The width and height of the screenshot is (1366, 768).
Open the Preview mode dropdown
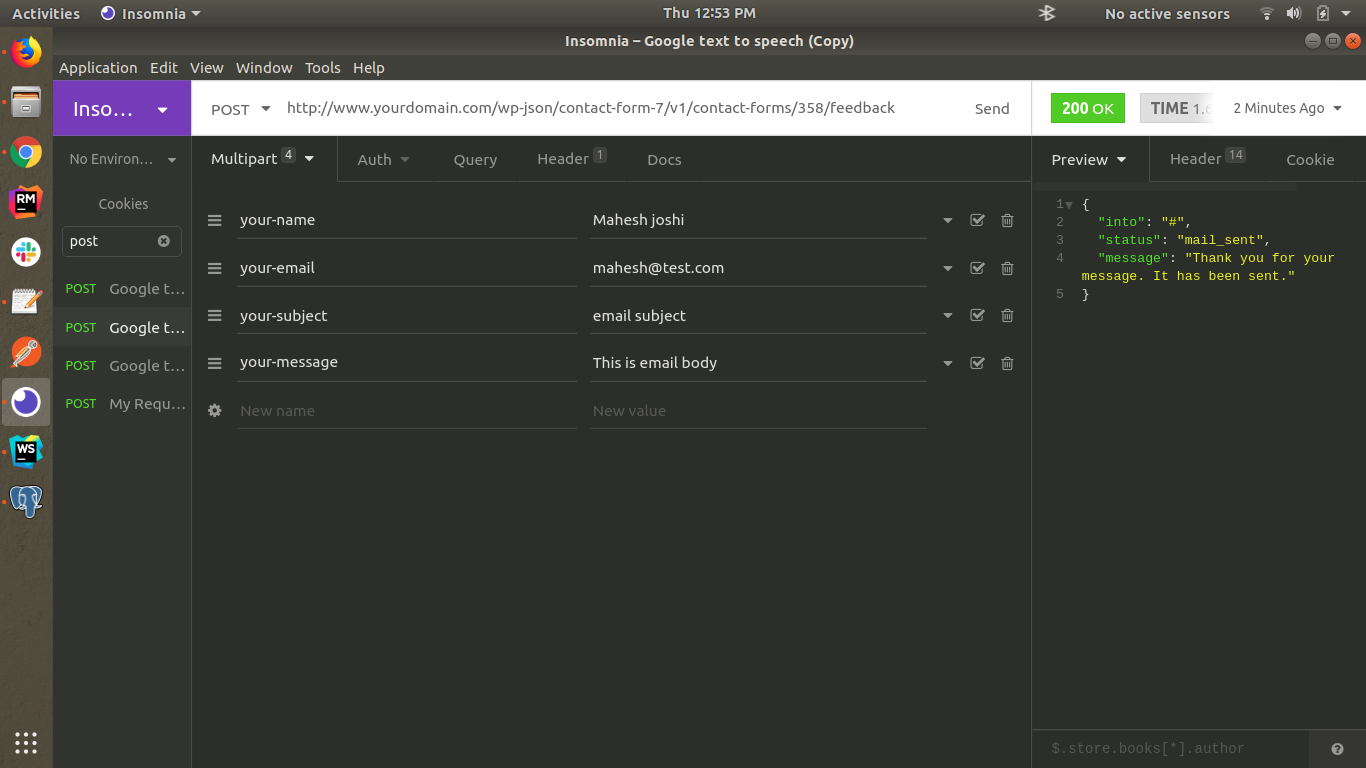(x=1089, y=160)
